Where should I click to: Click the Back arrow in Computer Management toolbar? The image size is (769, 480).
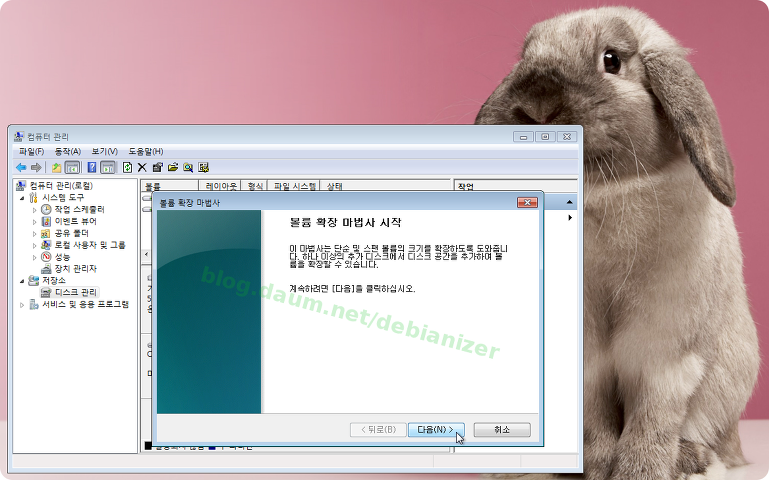coord(21,168)
